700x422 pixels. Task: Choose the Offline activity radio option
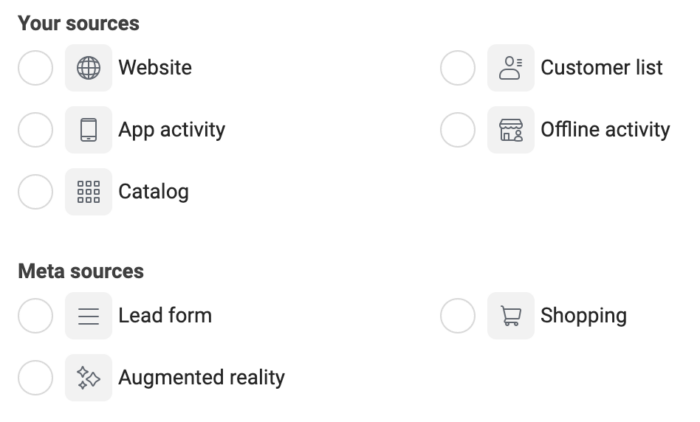pyautogui.click(x=458, y=130)
